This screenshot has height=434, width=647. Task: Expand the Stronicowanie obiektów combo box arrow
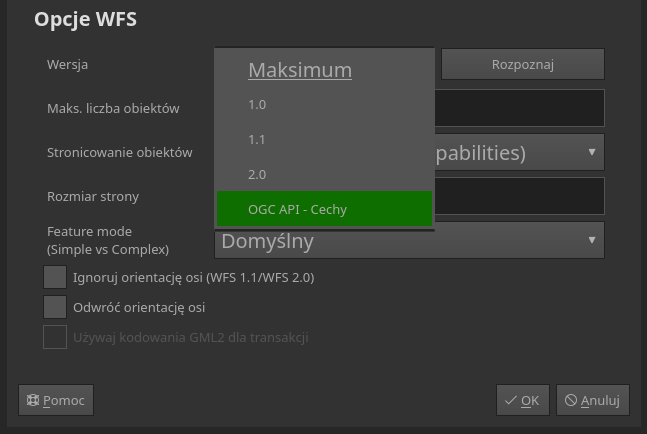591,152
